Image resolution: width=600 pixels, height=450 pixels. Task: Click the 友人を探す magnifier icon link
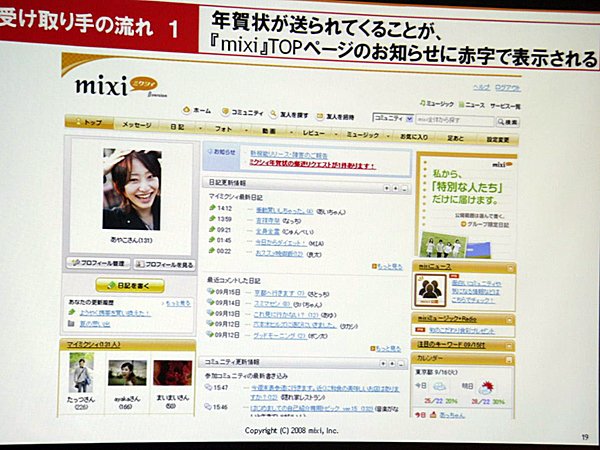pos(289,114)
